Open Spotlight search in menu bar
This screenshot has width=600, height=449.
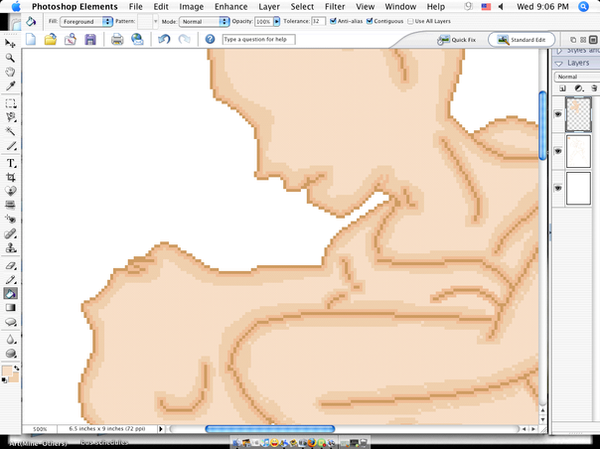pos(583,7)
